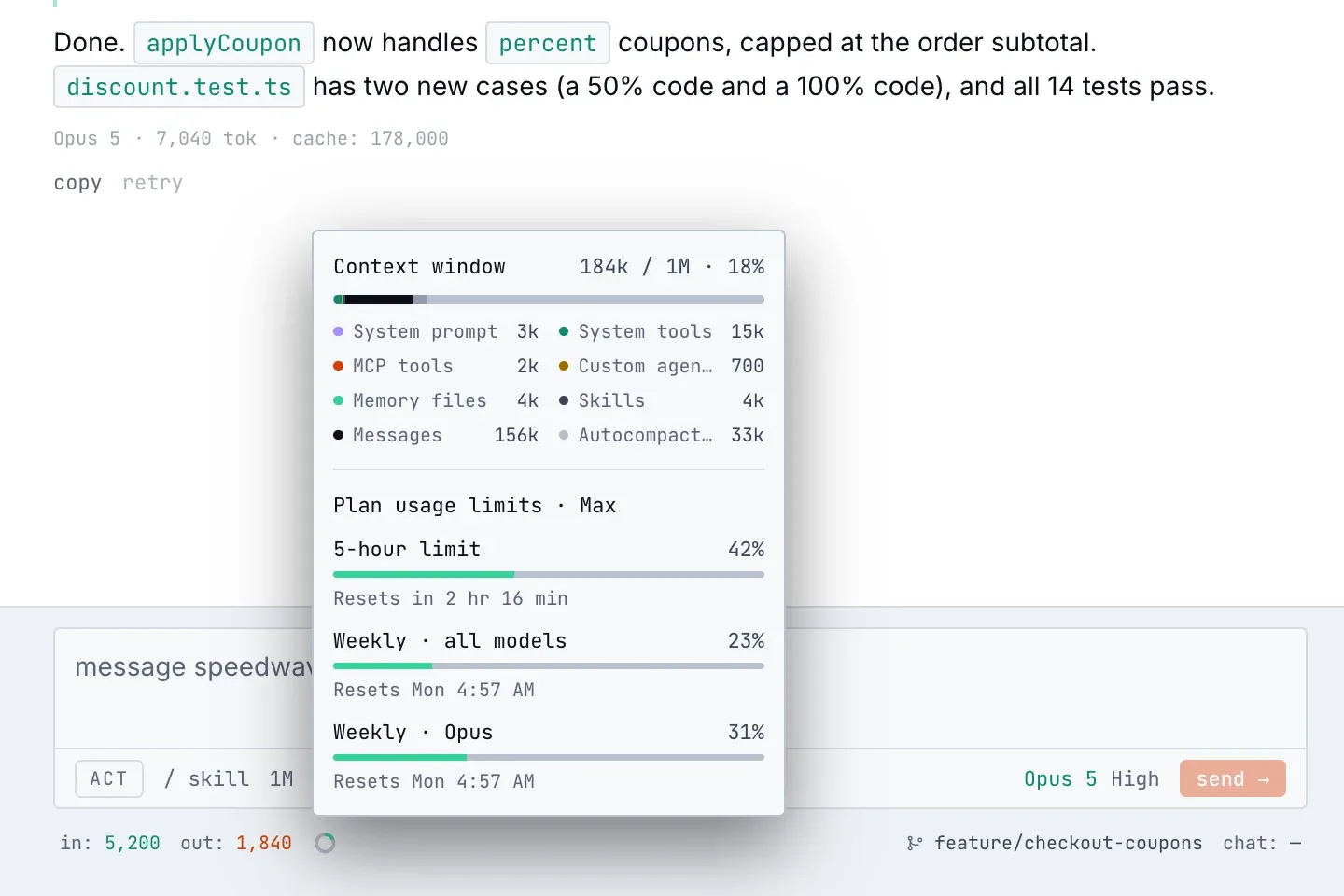This screenshot has height=896, width=1344.
Task: Click the gray Autocompact legend dot
Action: pyautogui.click(x=564, y=435)
